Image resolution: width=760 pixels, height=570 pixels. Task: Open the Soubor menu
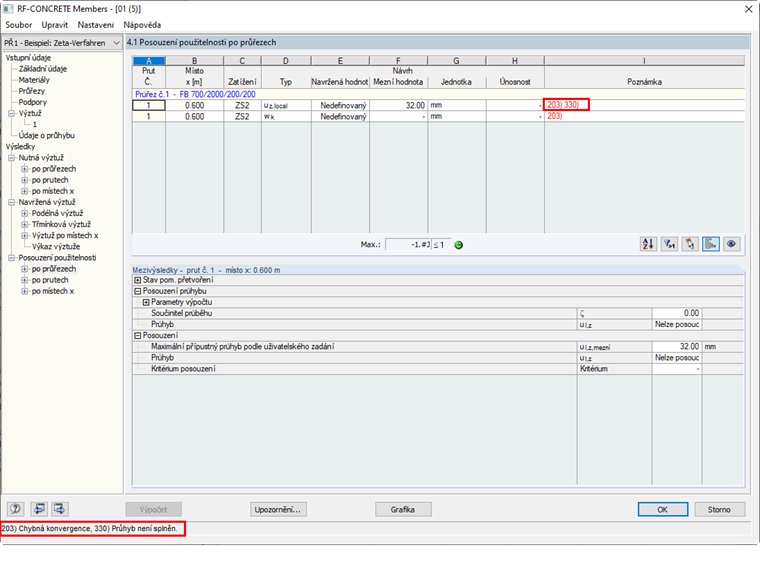coord(18,25)
